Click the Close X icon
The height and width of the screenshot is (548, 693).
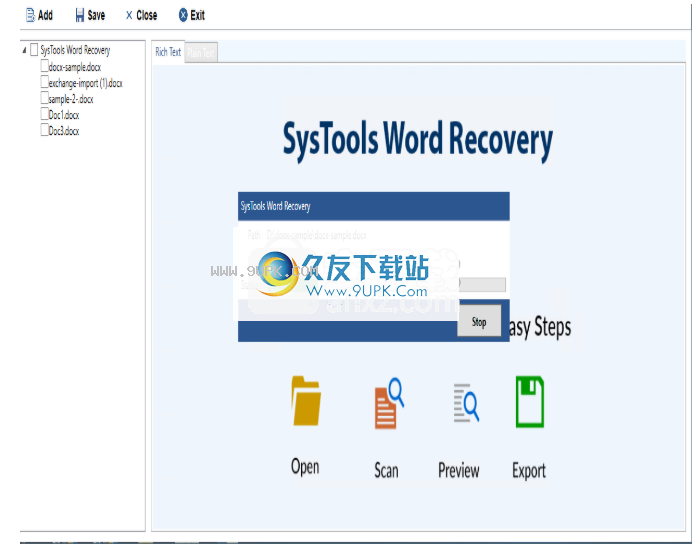point(129,15)
